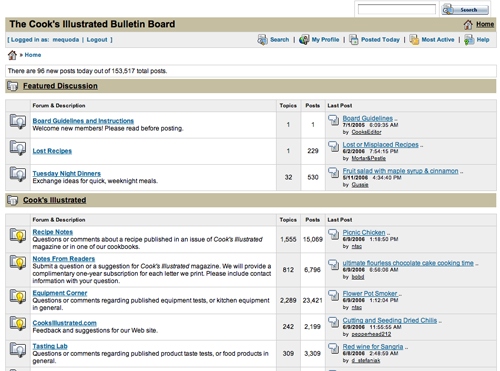The image size is (500, 371).
Task: Open the Red wine for Sangria post
Action: pos(373,347)
